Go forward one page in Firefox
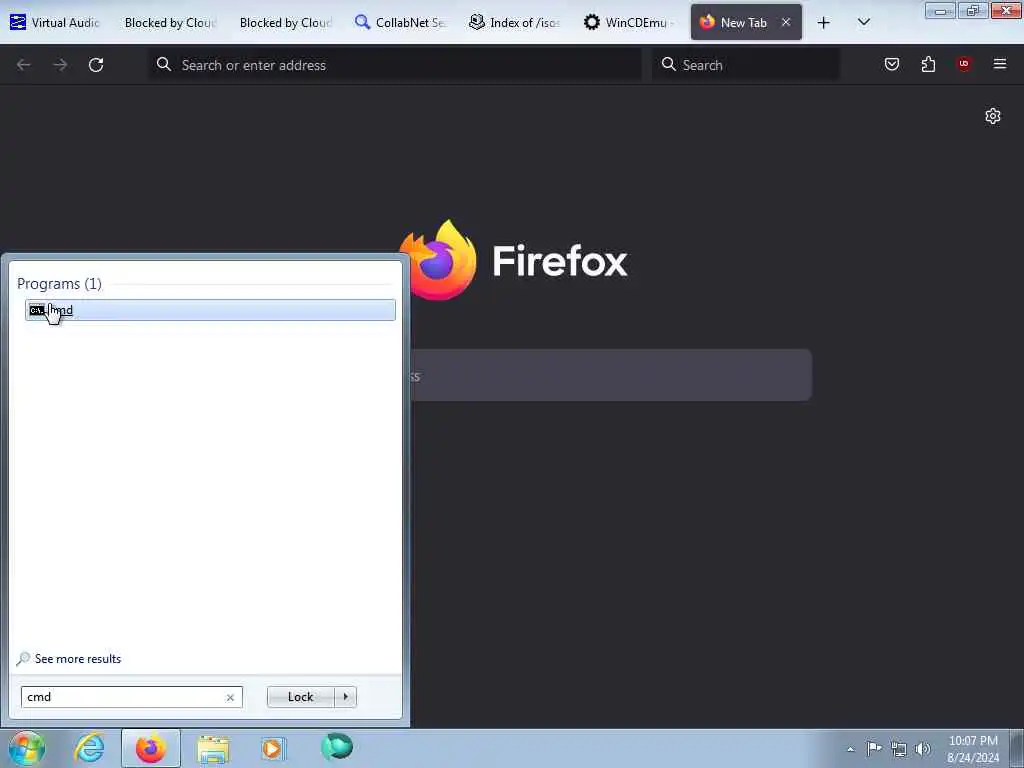Image resolution: width=1024 pixels, height=768 pixels. pos(60,65)
